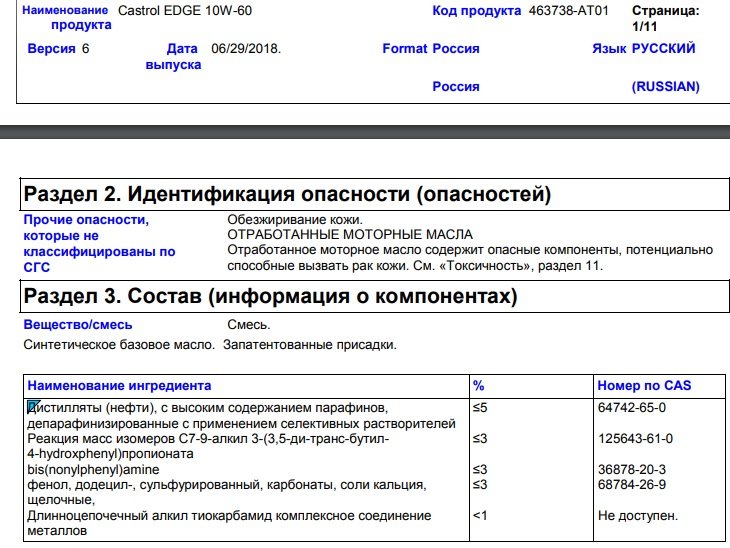Click column header 'Номер по CAS'

click(x=644, y=386)
